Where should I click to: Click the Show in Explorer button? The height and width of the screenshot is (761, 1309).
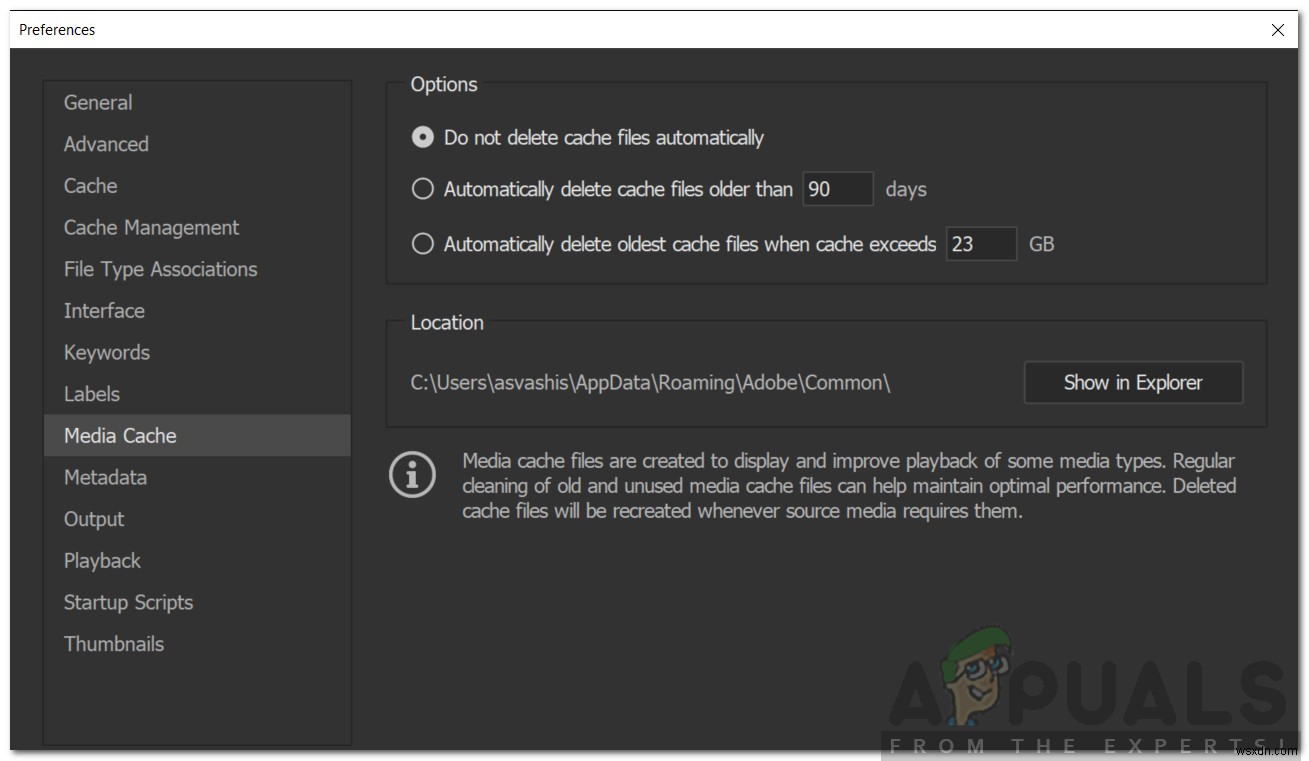1133,382
